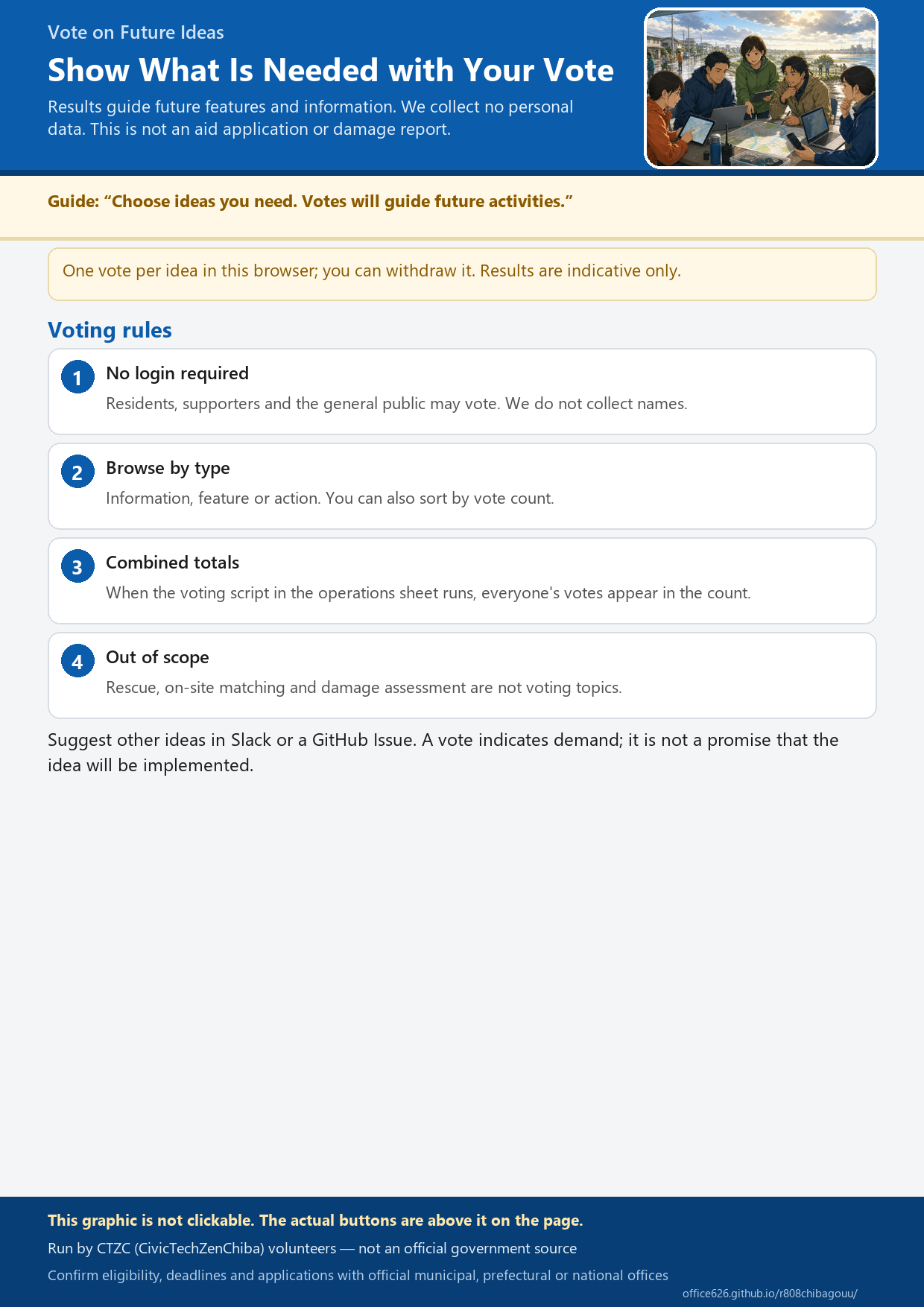Screen dimensions: 924x1307
Task: Click the number 2 circle badge
Action: click(x=77, y=472)
